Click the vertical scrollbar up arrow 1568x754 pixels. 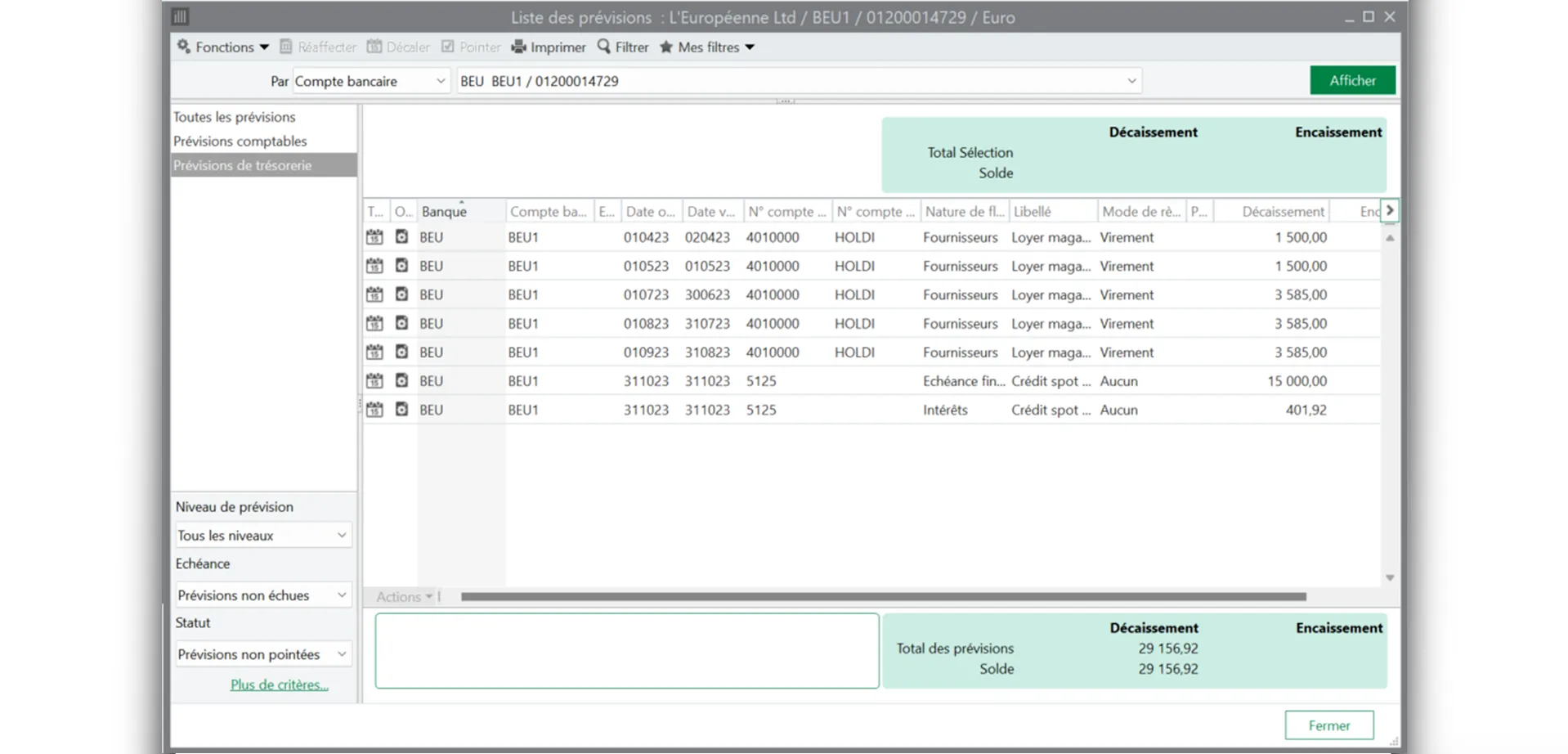click(x=1390, y=238)
